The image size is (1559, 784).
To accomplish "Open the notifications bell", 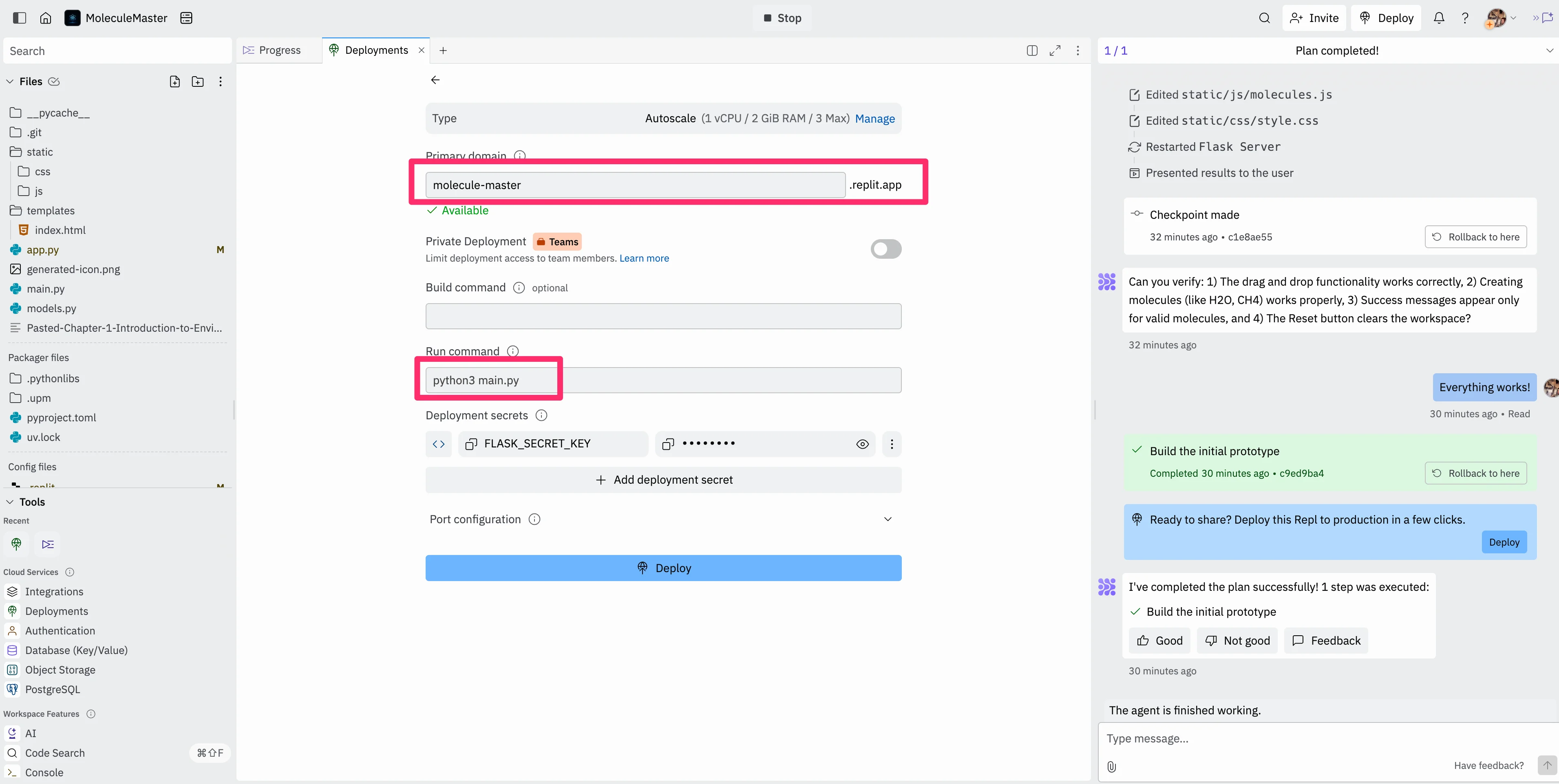I will (x=1439, y=18).
